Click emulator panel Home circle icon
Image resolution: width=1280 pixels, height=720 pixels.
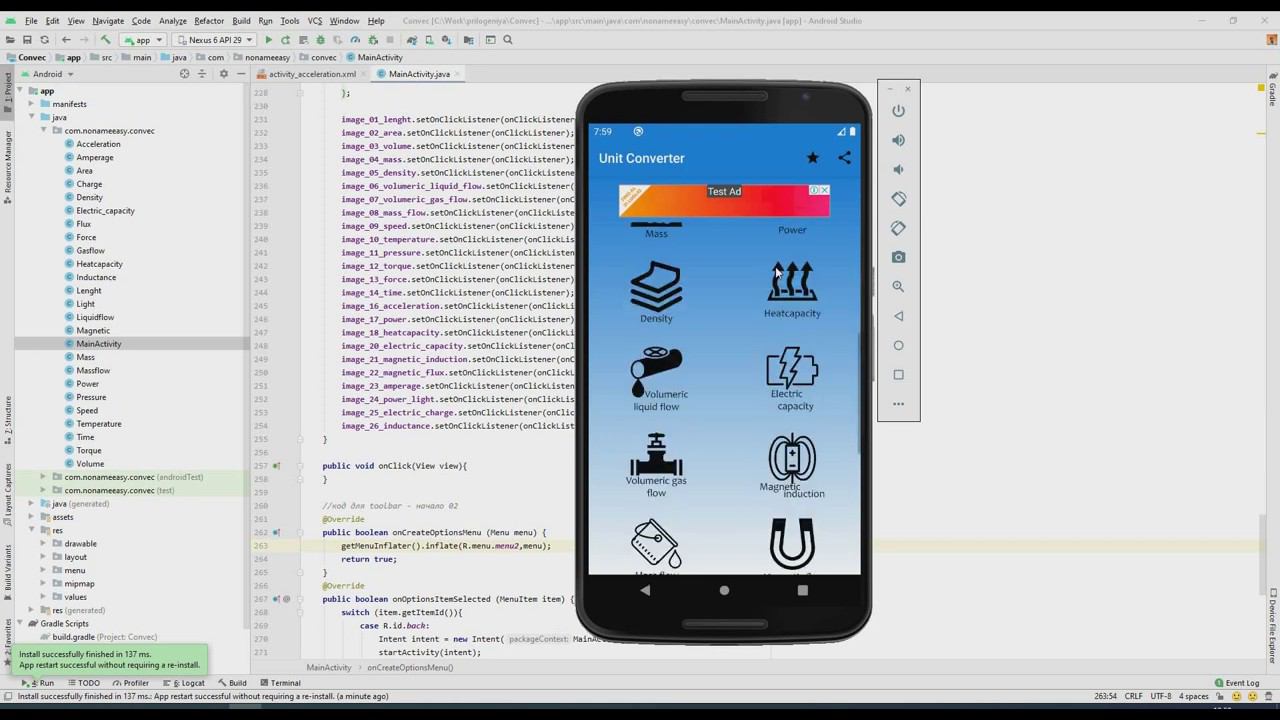(x=898, y=345)
